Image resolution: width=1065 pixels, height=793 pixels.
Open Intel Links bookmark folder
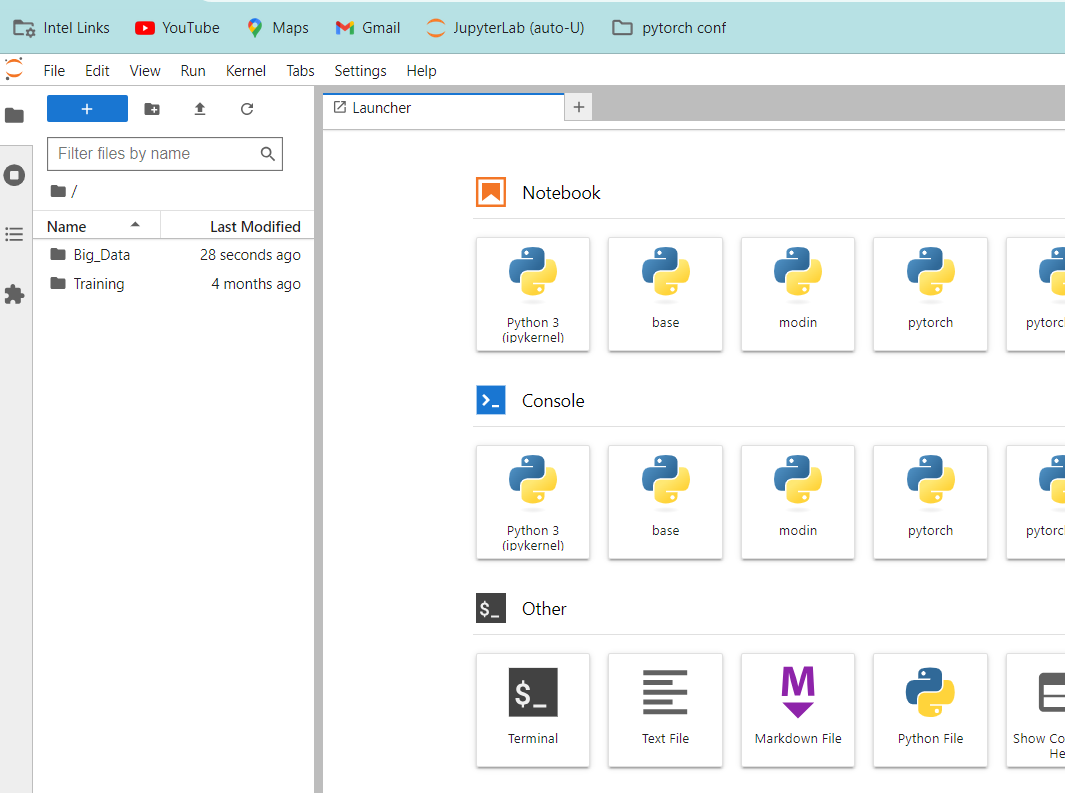point(61,28)
